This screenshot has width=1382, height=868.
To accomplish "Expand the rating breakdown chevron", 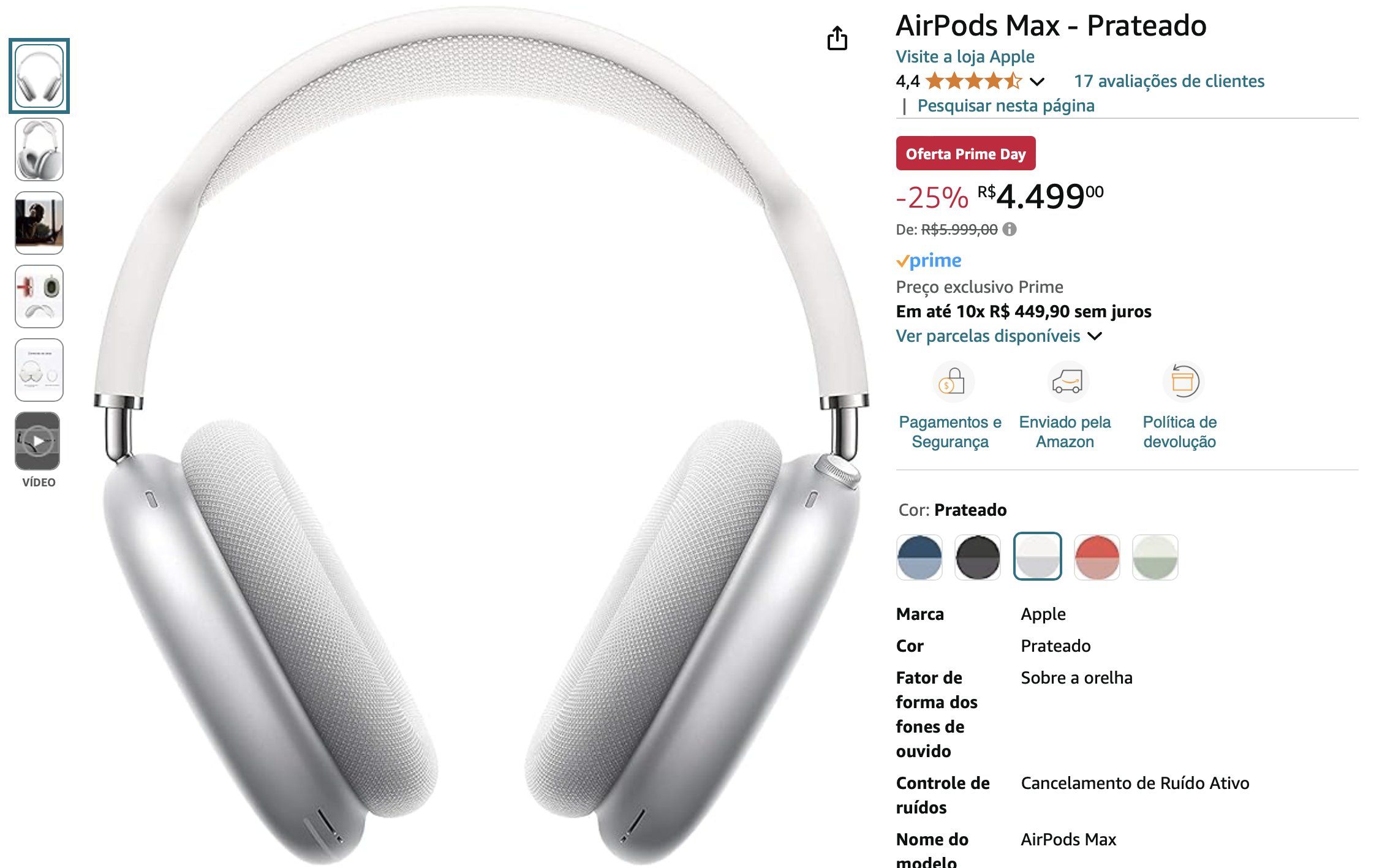I will [x=1037, y=81].
